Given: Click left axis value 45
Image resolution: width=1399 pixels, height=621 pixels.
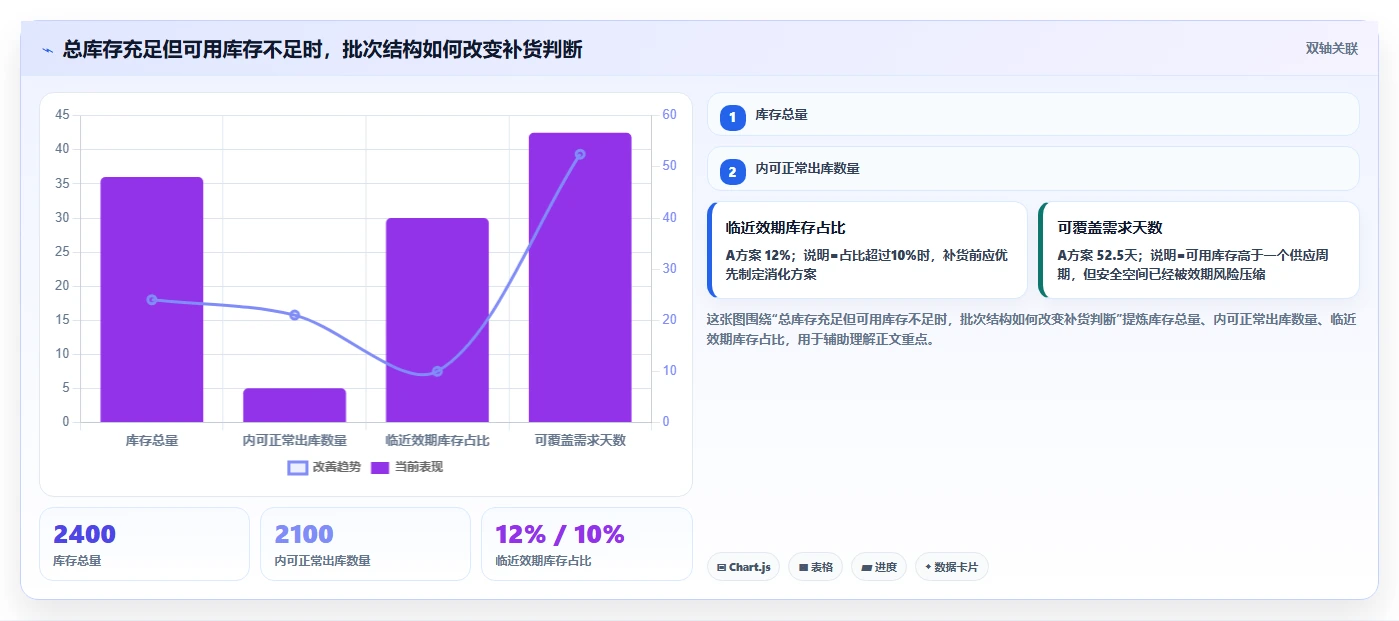Looking at the screenshot, I should [62, 115].
